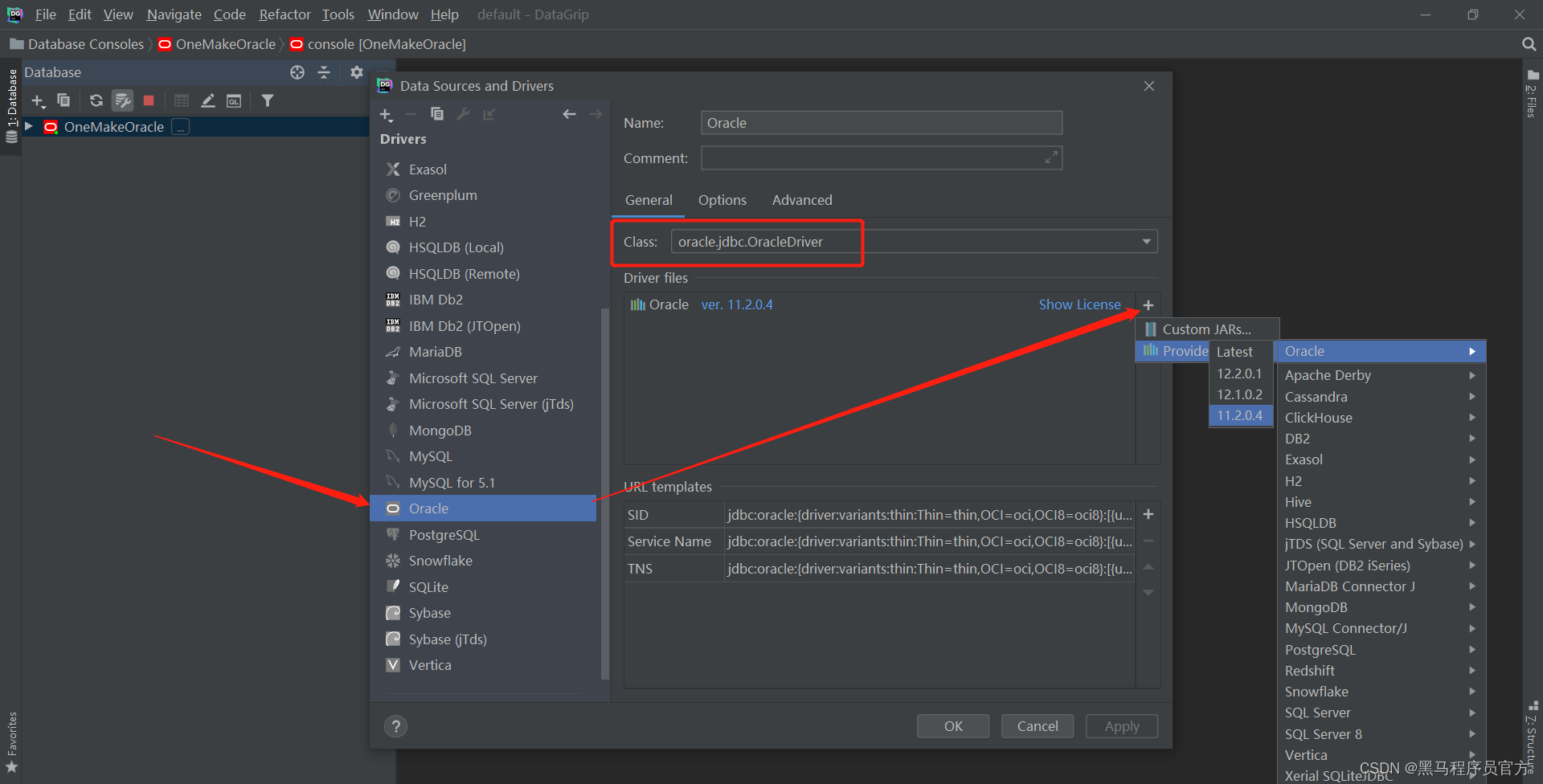Select the TNS URL template row
Image resolution: width=1543 pixels, height=784 pixels.
coord(879,569)
